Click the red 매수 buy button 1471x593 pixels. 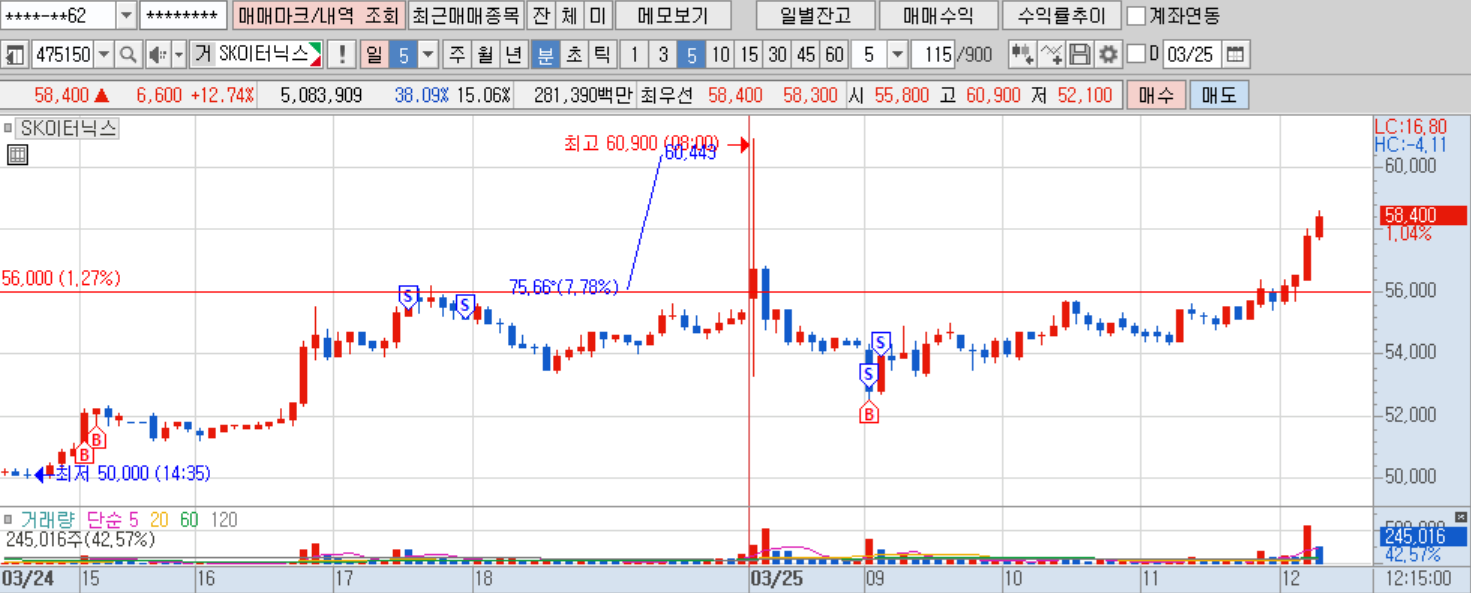click(1157, 96)
